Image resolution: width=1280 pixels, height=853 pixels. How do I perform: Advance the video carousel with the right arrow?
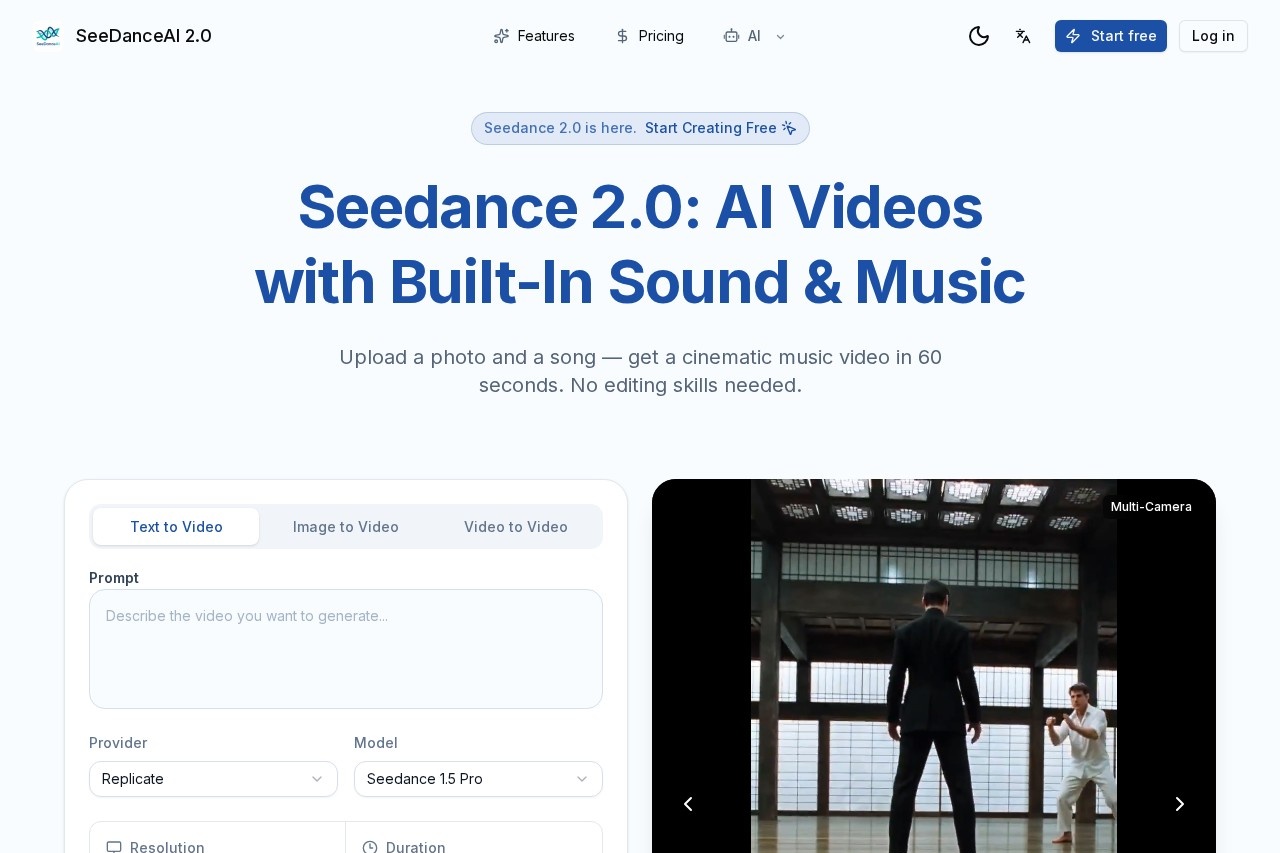1179,804
